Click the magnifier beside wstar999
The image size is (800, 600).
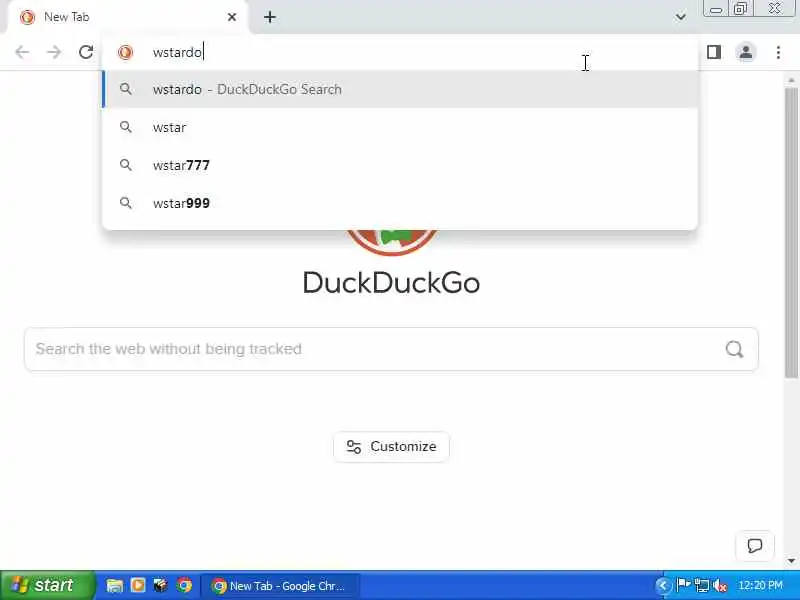(x=126, y=203)
